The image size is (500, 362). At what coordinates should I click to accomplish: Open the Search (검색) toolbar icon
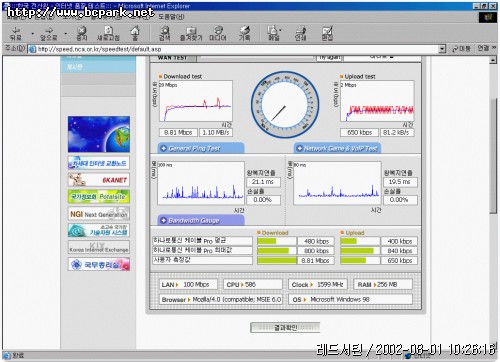click(164, 33)
